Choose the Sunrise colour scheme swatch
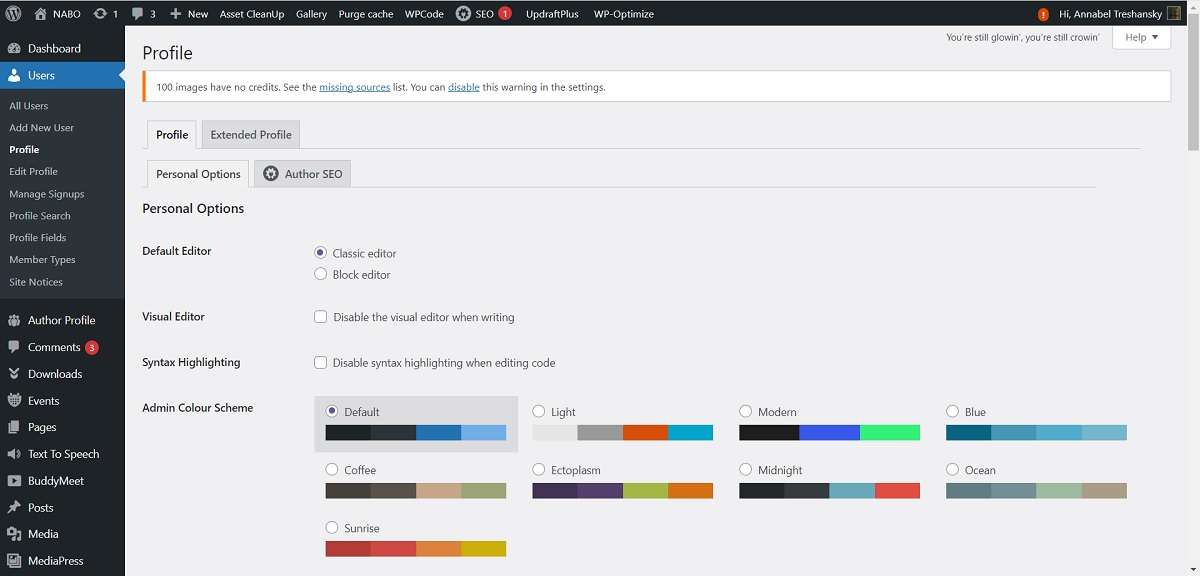The image size is (1200, 576). click(415, 548)
